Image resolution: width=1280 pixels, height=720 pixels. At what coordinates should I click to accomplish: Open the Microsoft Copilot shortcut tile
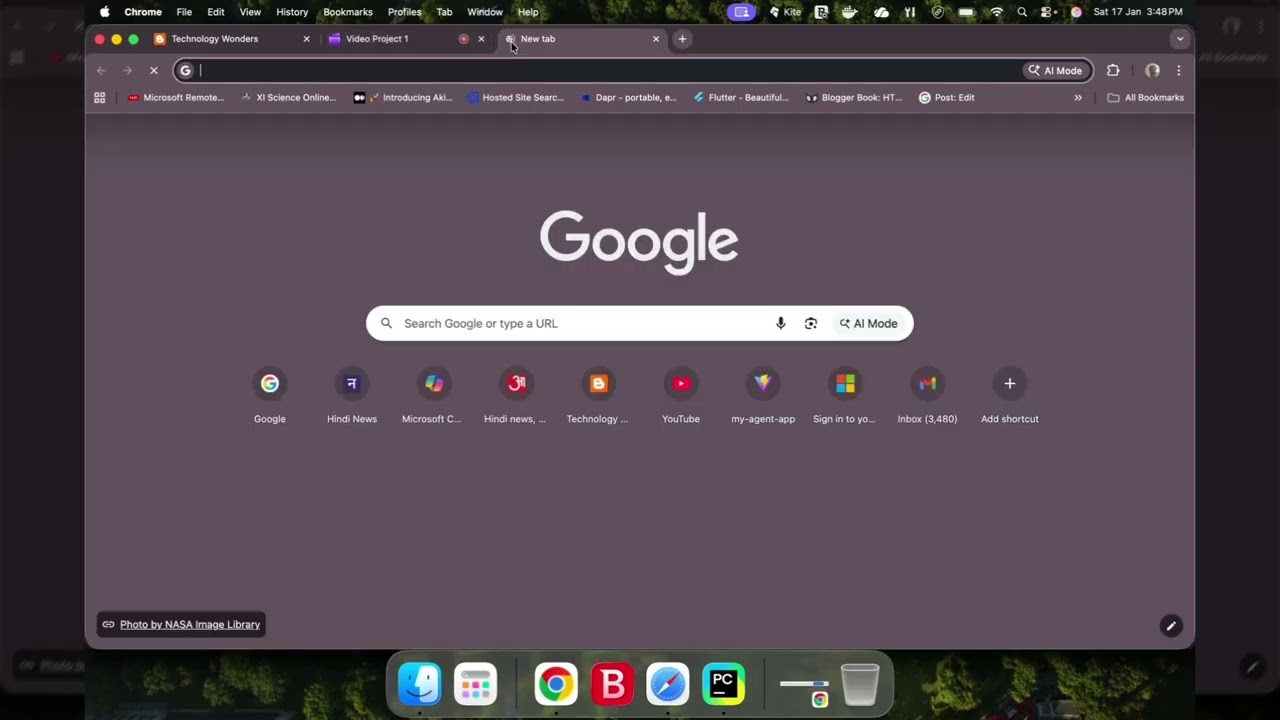433,396
